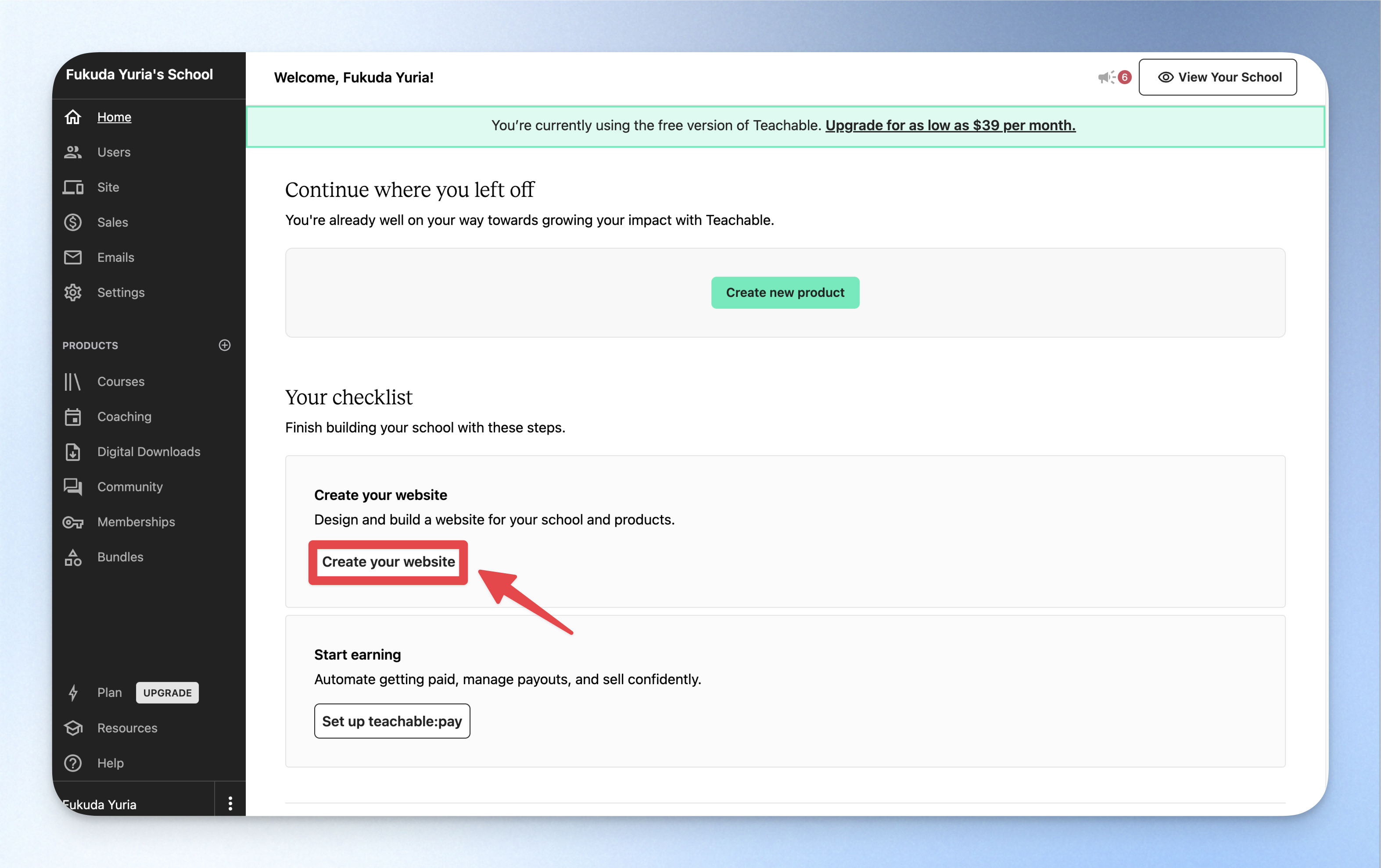
Task: Click the Create new product button
Action: 785,293
